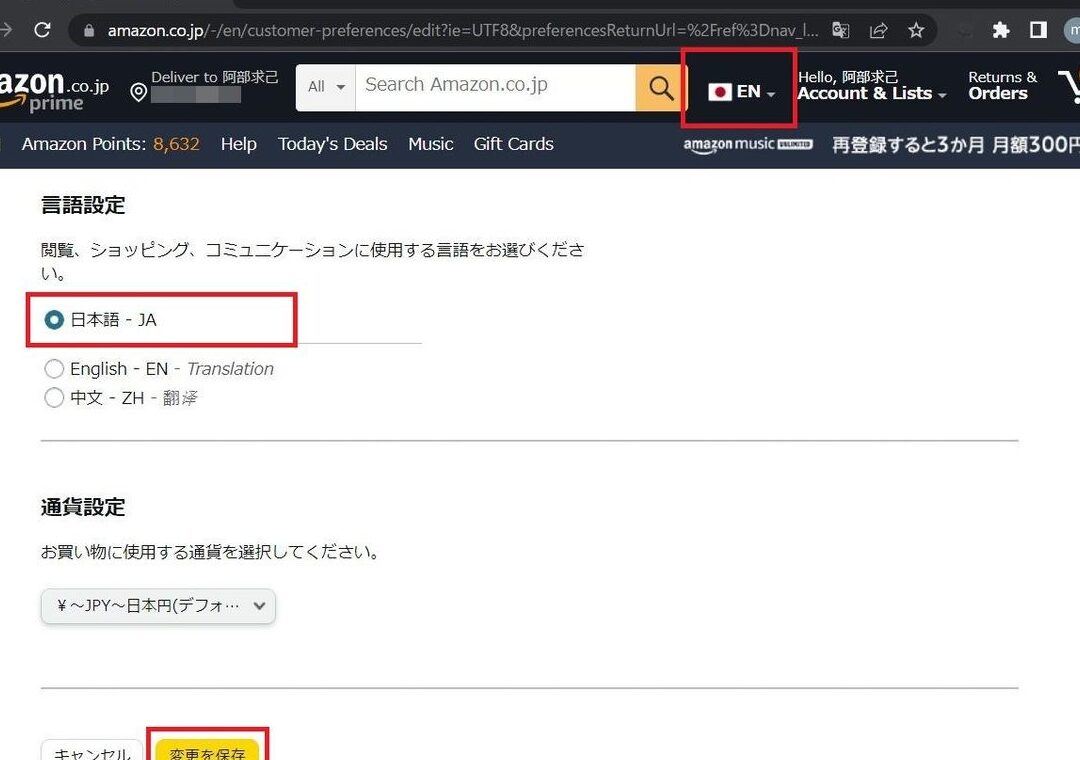Click the 通貨設定 heading text
The width and height of the screenshot is (1080, 760).
[x=83, y=507]
